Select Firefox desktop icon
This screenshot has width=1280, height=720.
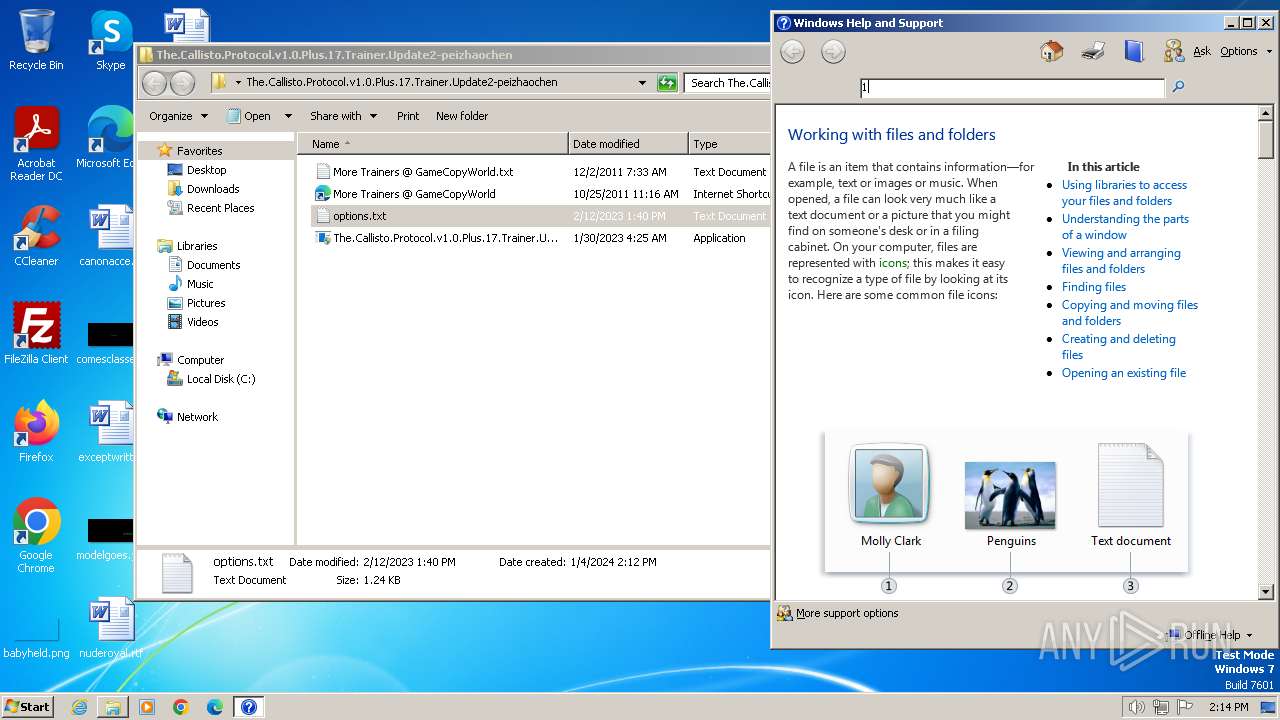36,432
